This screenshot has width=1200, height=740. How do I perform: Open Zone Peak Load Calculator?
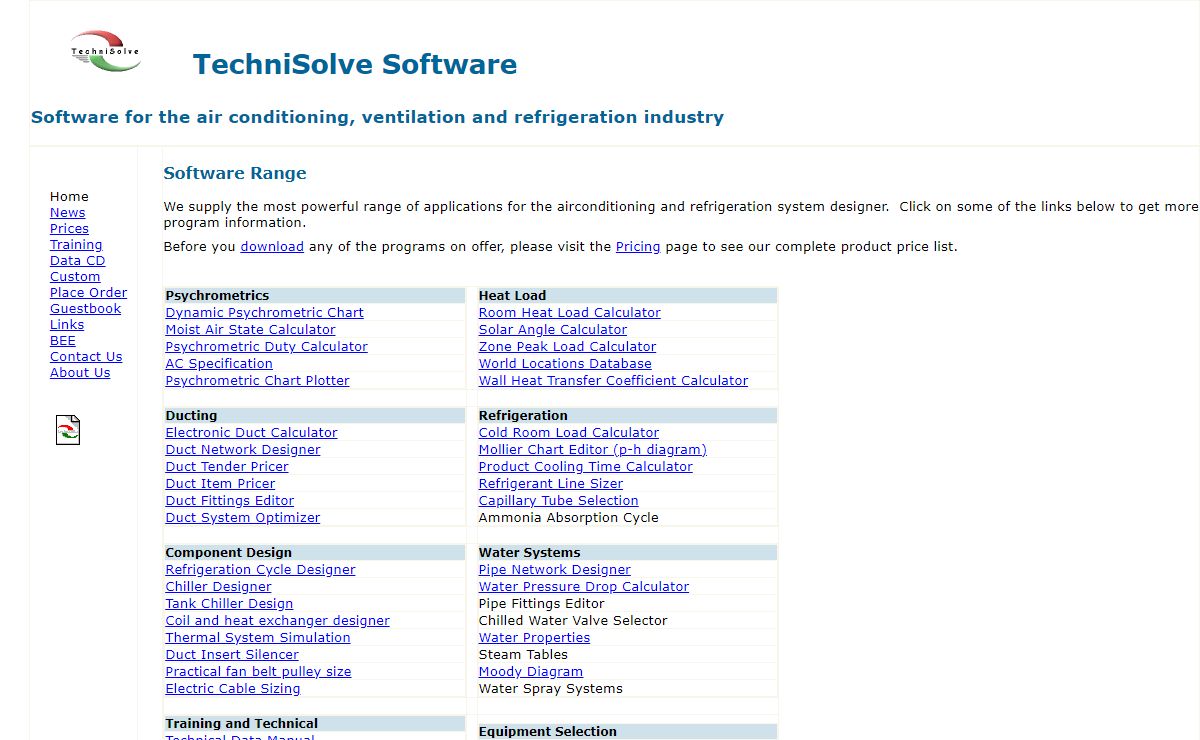568,347
